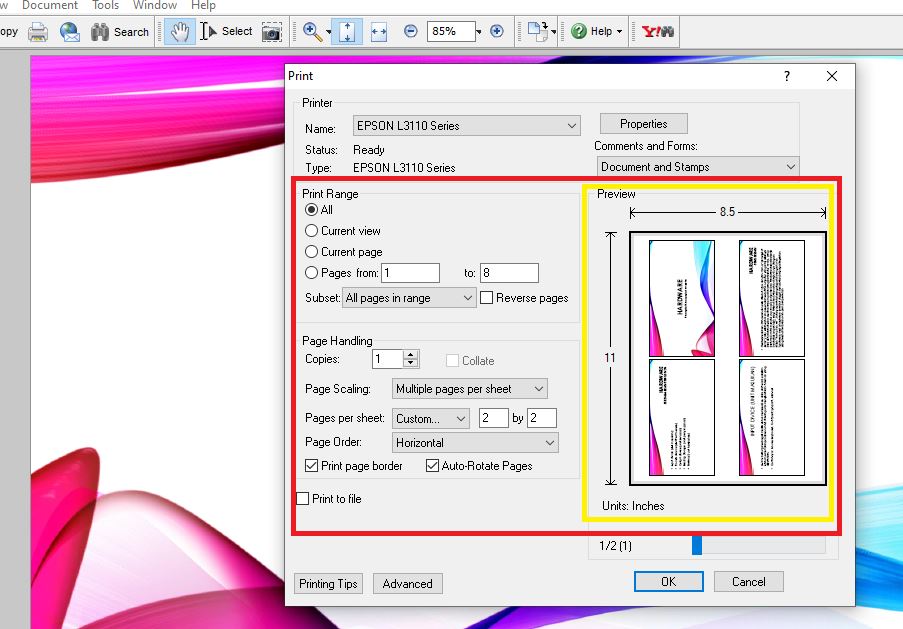Open the zoom percentage dropdown arrow
903x629 pixels.
point(479,32)
